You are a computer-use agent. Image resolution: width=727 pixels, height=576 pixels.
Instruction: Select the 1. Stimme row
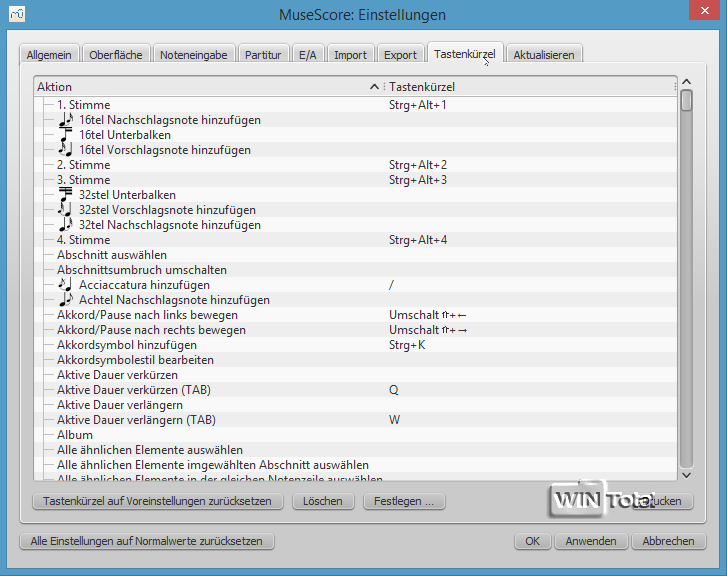[x=355, y=105]
